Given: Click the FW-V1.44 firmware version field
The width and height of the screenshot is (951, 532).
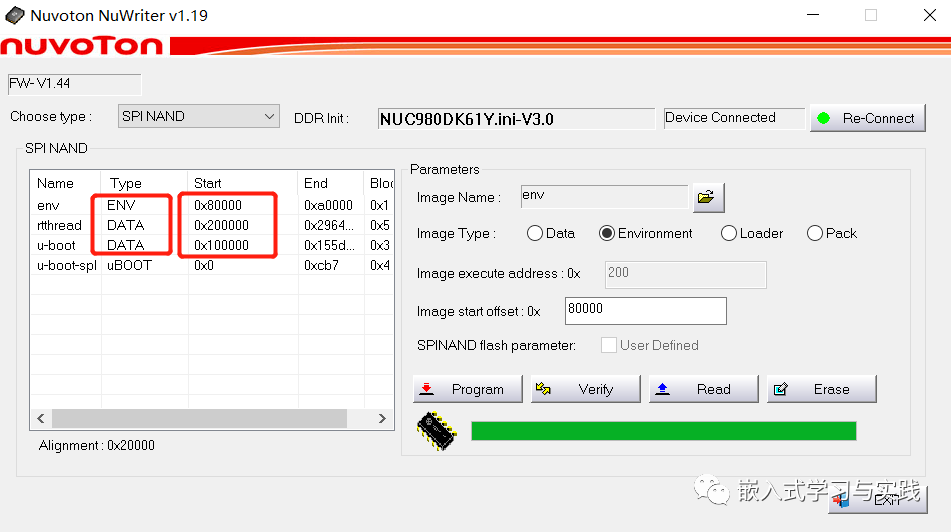Looking at the screenshot, I should click(75, 84).
